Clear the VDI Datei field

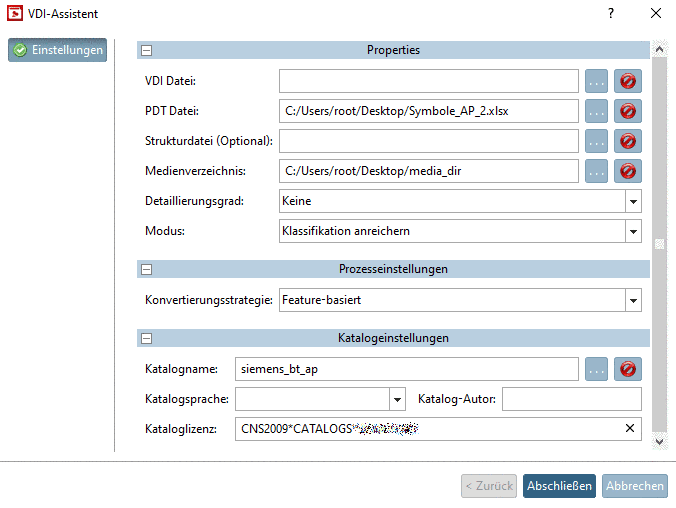628,81
